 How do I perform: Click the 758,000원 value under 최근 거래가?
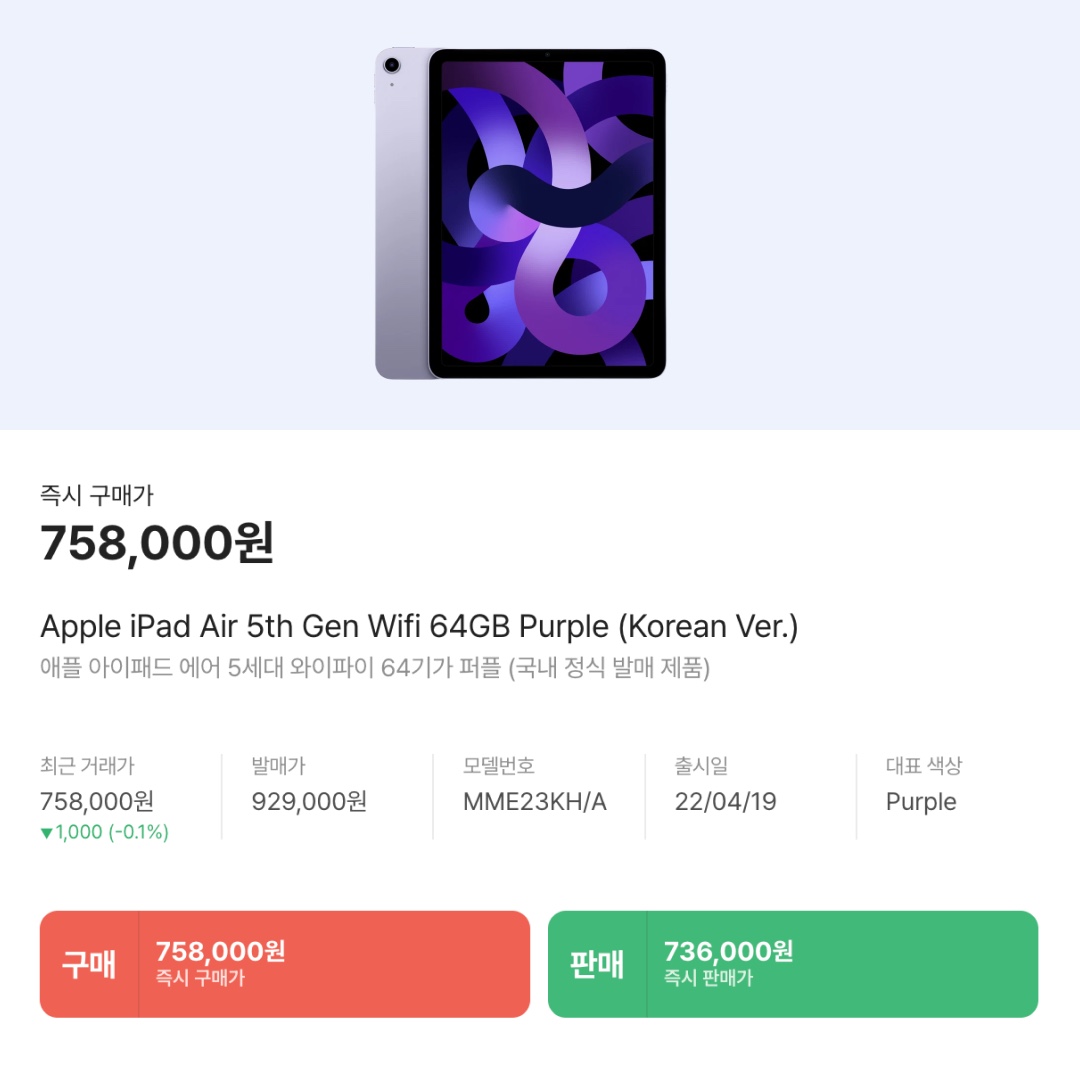(97, 802)
